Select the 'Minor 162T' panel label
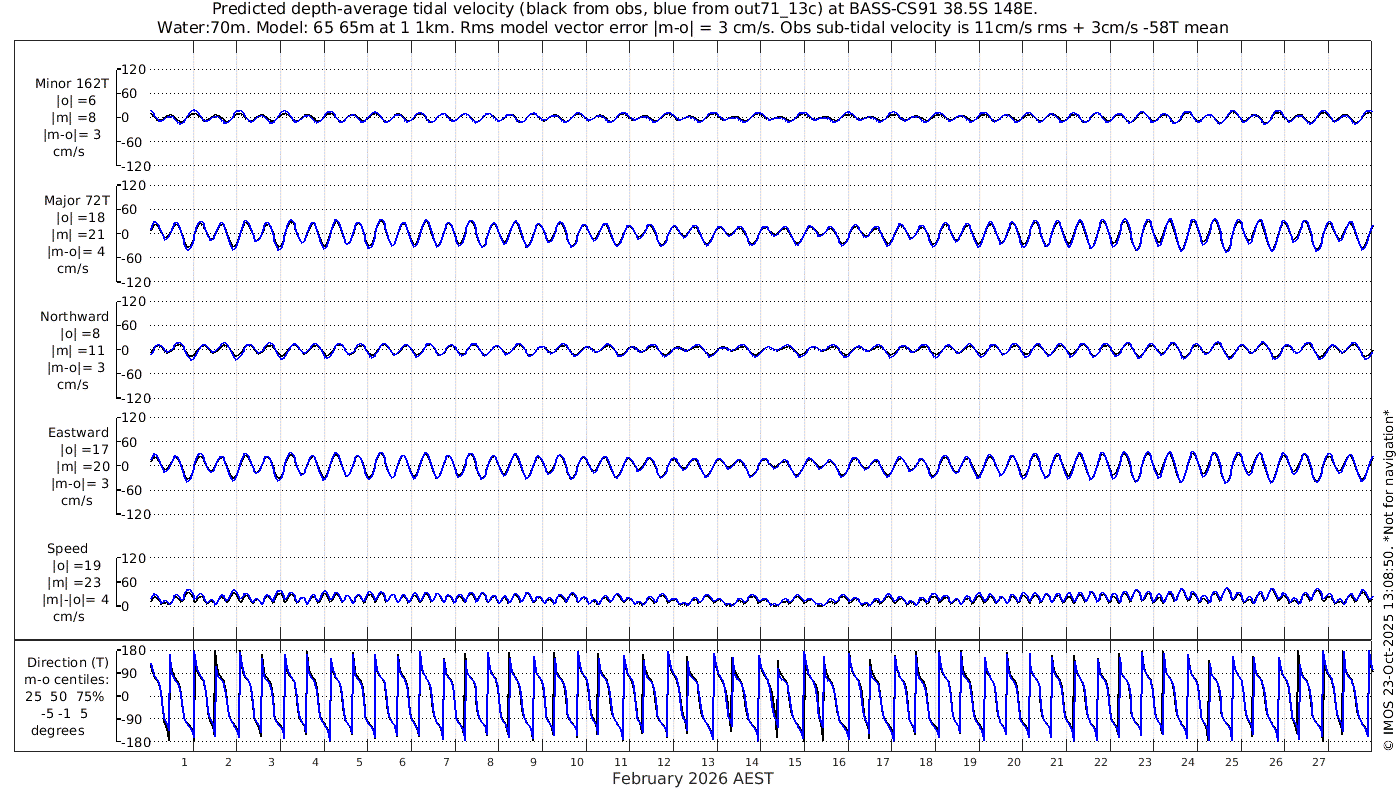The width and height of the screenshot is (1400, 800). tap(72, 83)
